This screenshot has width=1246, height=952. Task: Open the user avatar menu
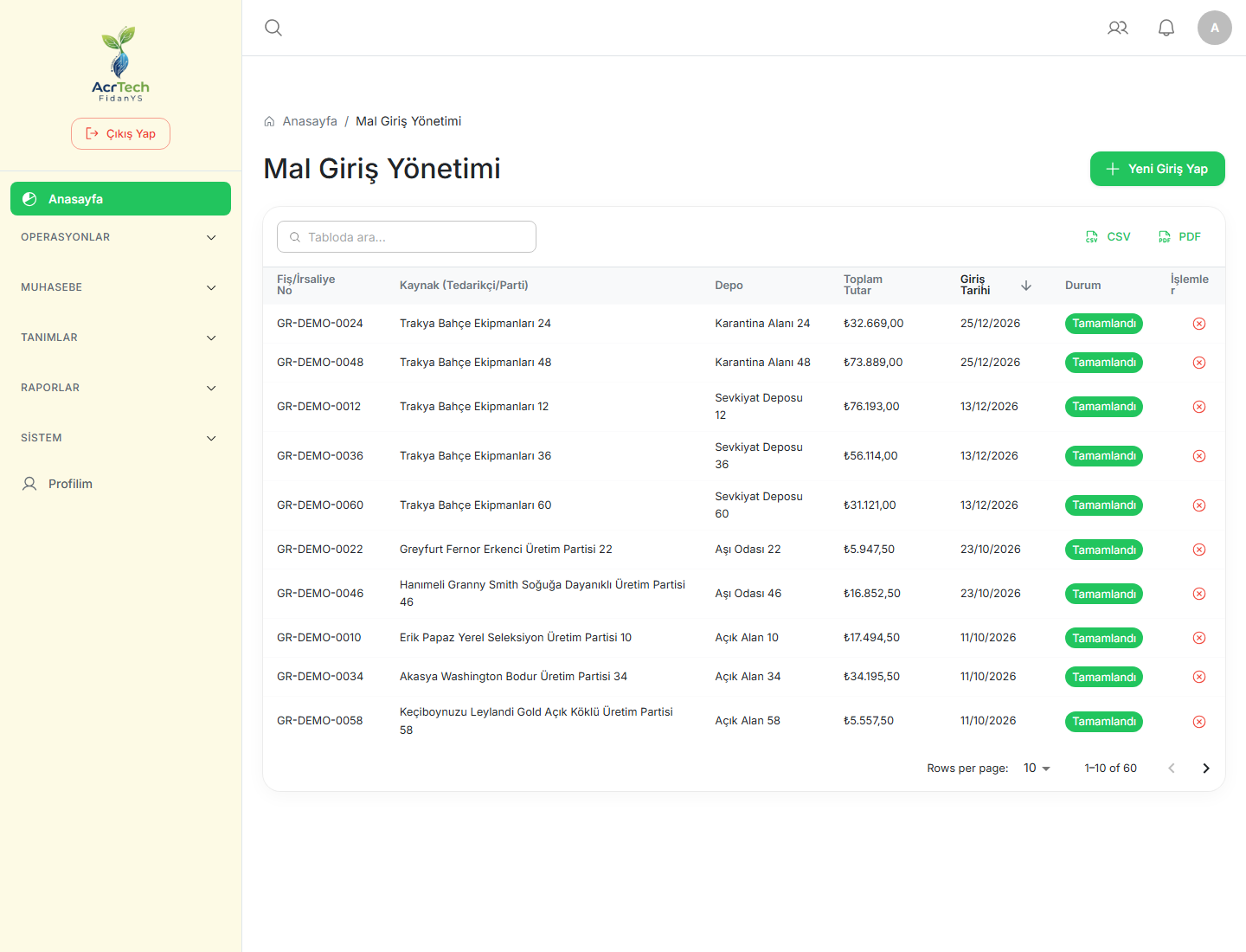(1215, 28)
